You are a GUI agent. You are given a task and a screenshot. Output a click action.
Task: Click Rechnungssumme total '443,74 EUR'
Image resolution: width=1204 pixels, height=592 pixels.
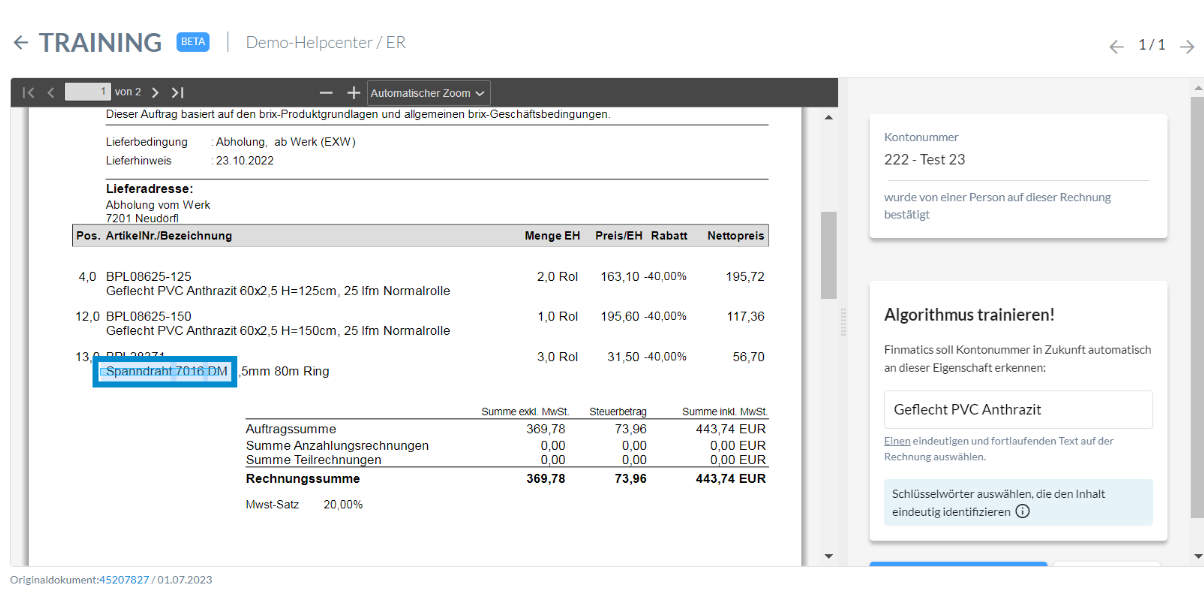(731, 479)
